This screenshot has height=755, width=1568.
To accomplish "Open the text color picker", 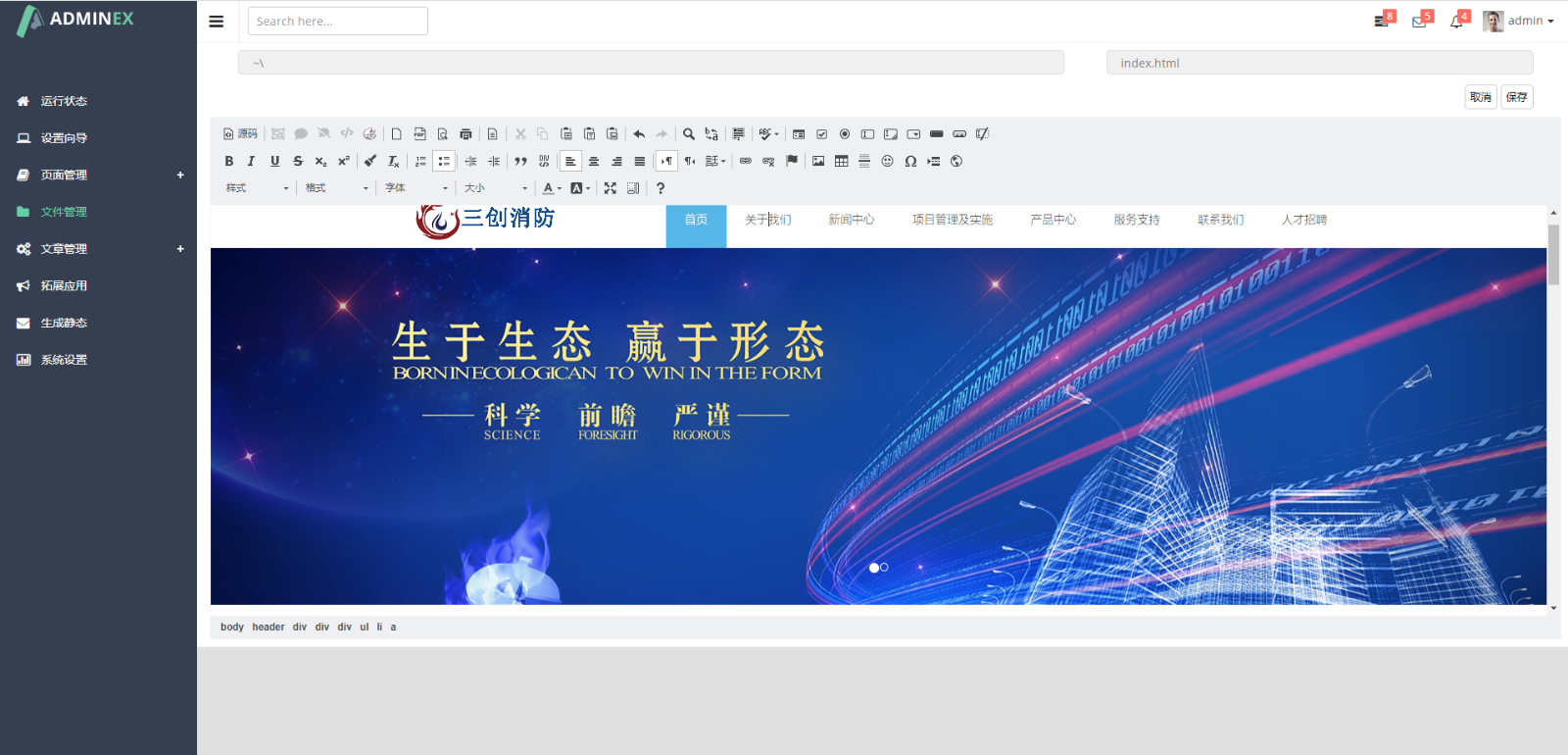I will tap(552, 188).
